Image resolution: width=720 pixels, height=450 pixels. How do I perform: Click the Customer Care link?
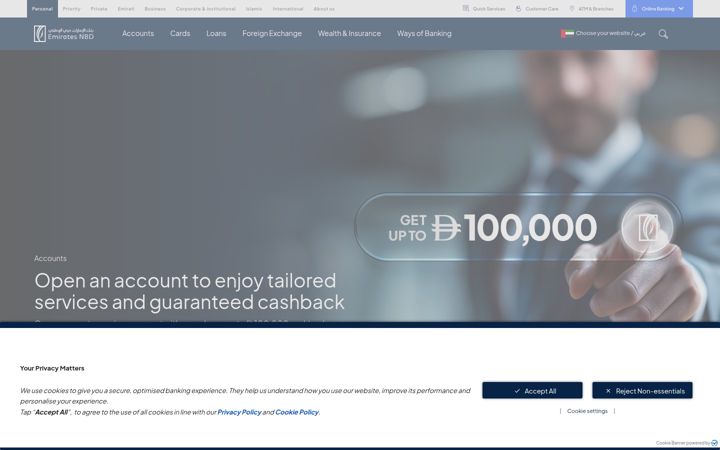(x=542, y=9)
